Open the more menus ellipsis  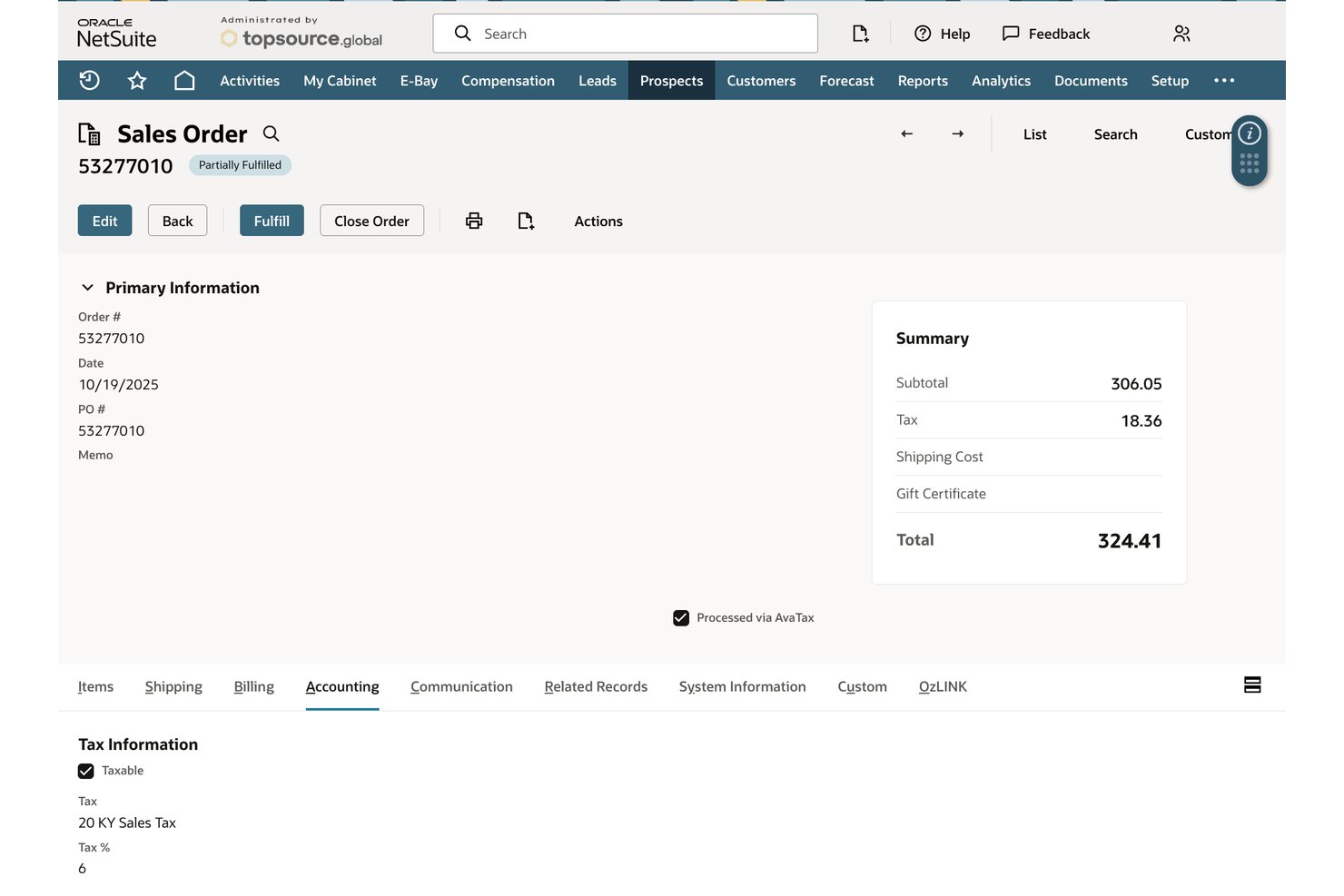click(x=1224, y=81)
